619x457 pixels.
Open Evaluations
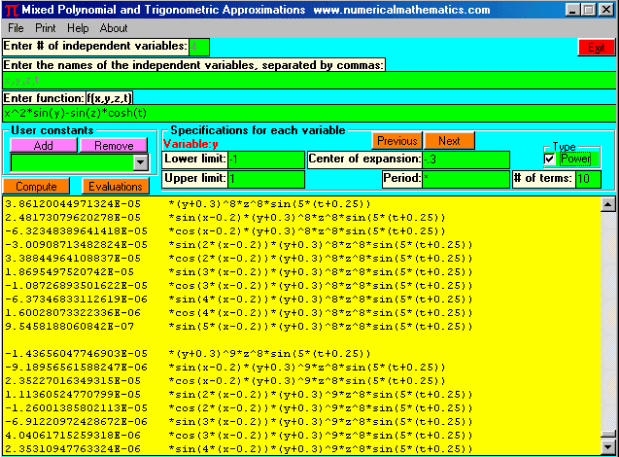[114, 187]
